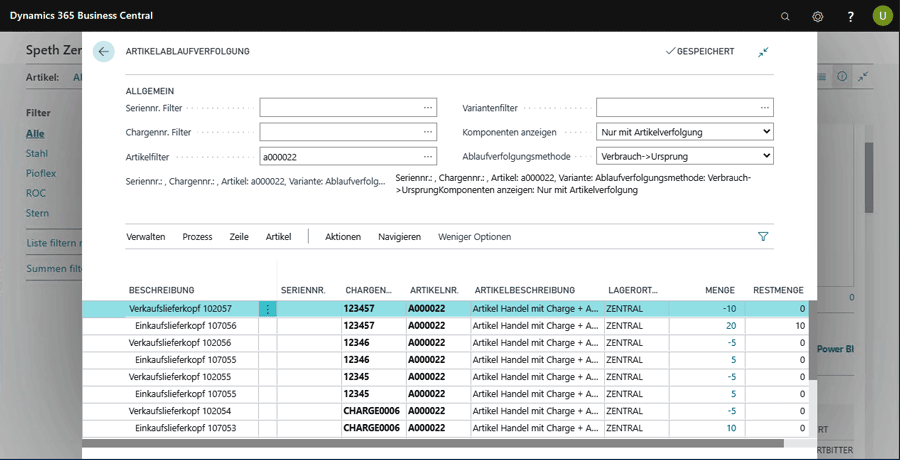This screenshot has height=460, width=900.
Task: Select Weniger Optionen
Action: [x=475, y=237]
